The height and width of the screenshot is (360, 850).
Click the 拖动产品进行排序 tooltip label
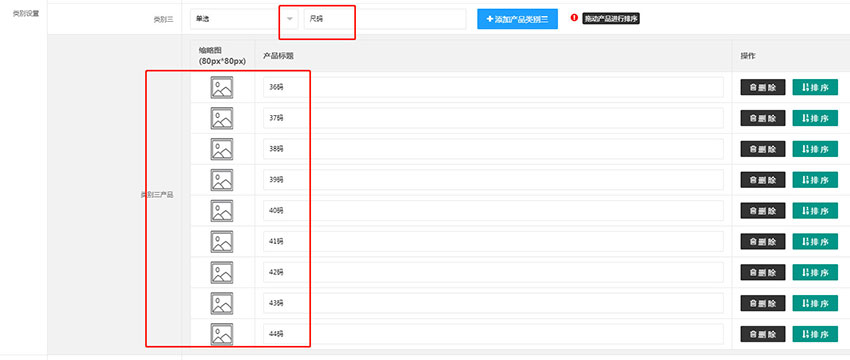click(611, 18)
